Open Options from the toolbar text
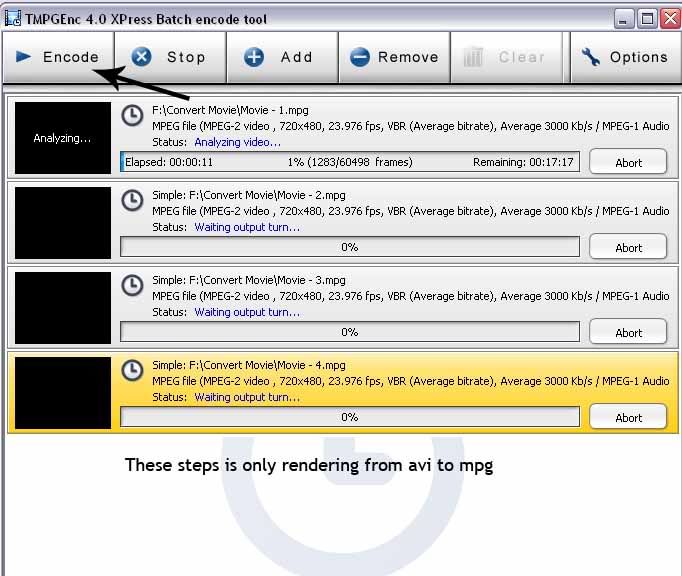Viewport: 682px width, 576px height. (639, 57)
